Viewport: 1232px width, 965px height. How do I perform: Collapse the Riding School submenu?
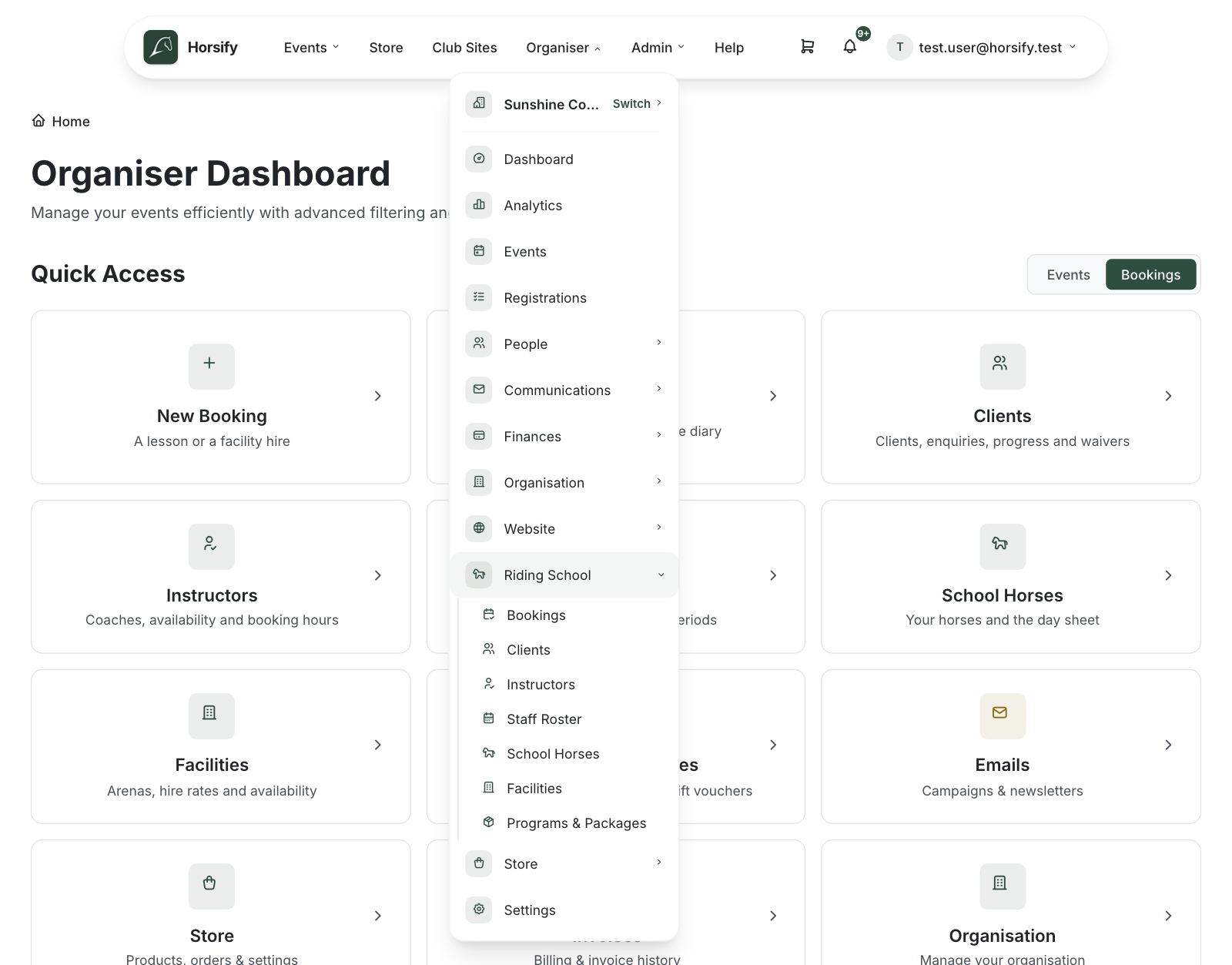564,575
